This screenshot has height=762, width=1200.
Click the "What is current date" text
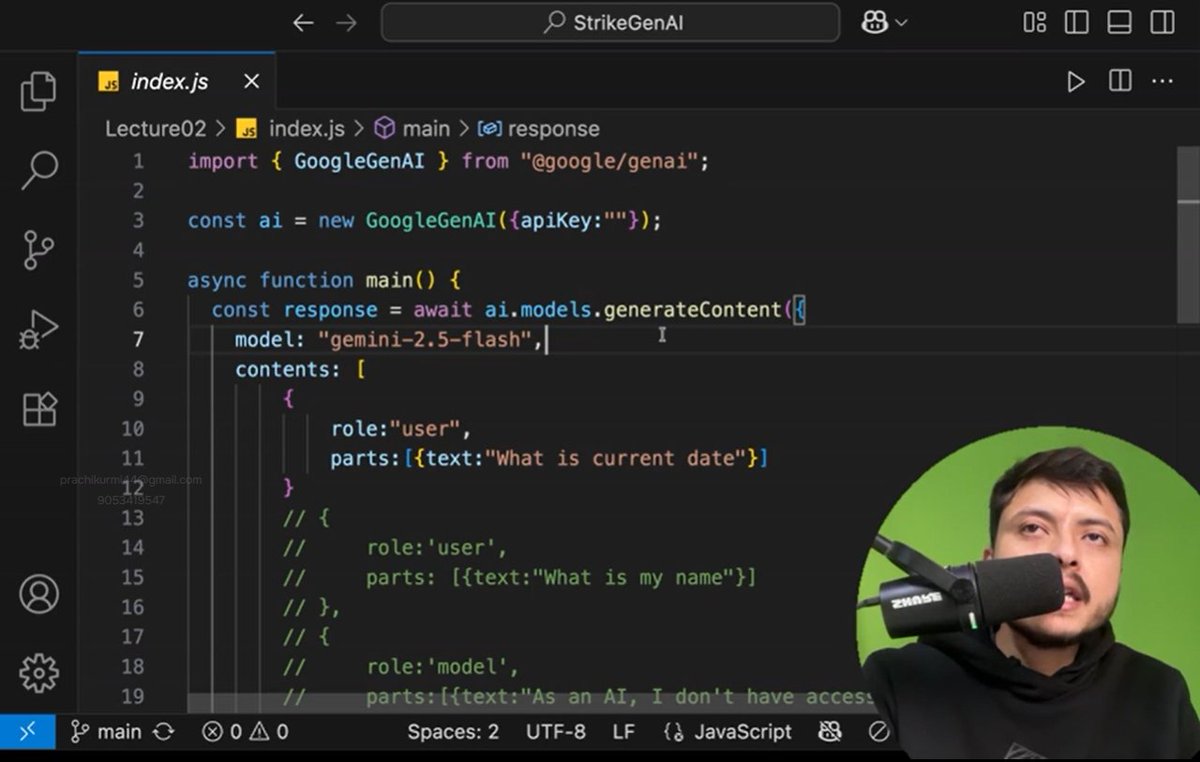pyautogui.click(x=617, y=459)
